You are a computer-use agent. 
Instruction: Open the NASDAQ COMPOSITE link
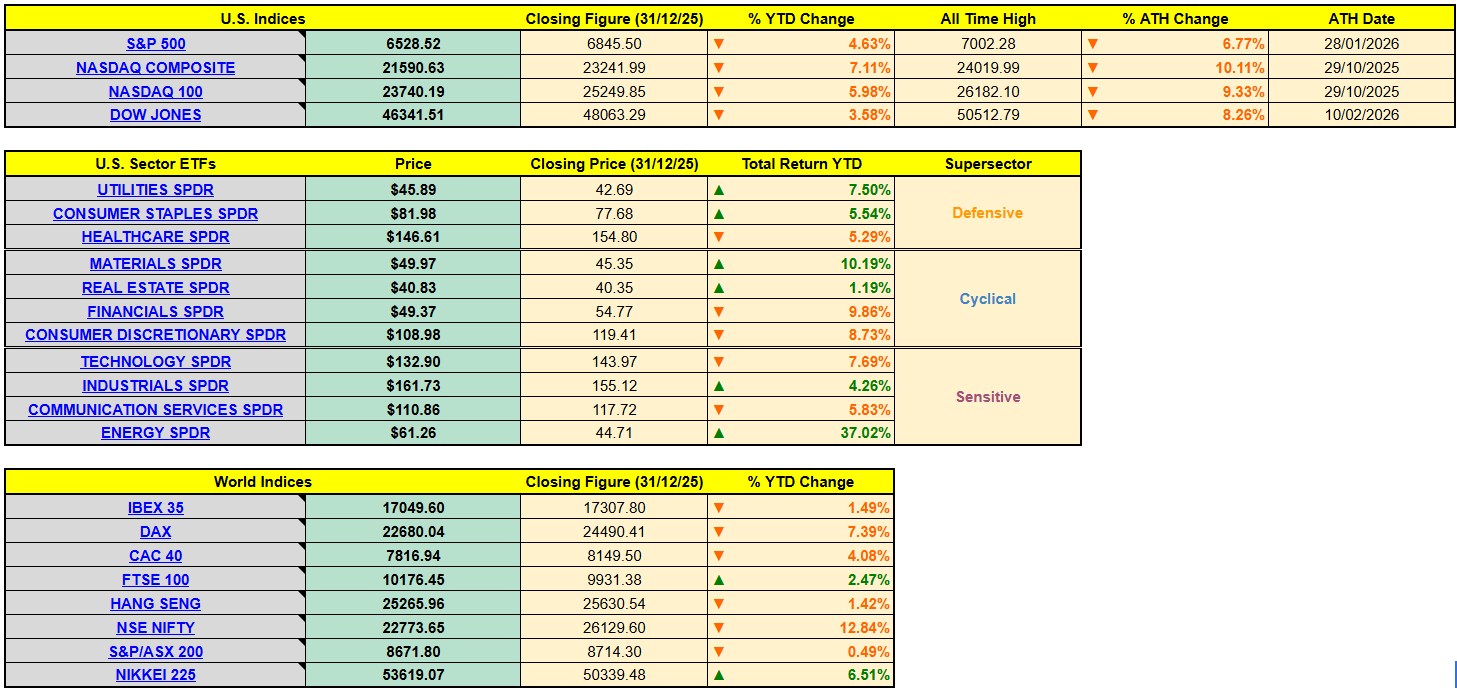click(x=156, y=68)
